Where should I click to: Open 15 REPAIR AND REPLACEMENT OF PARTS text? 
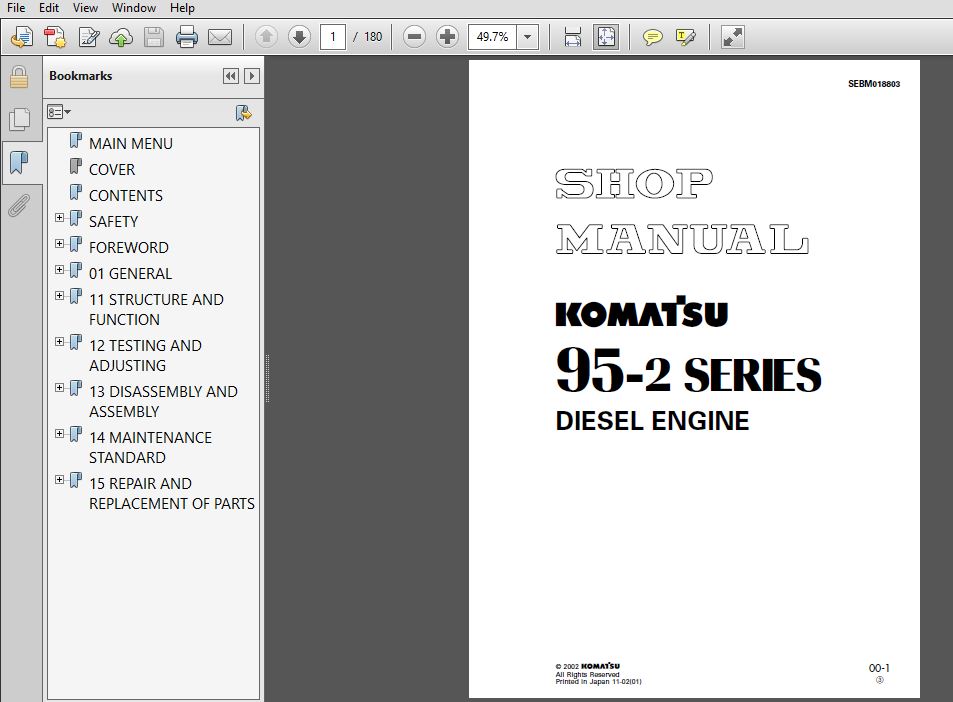172,494
